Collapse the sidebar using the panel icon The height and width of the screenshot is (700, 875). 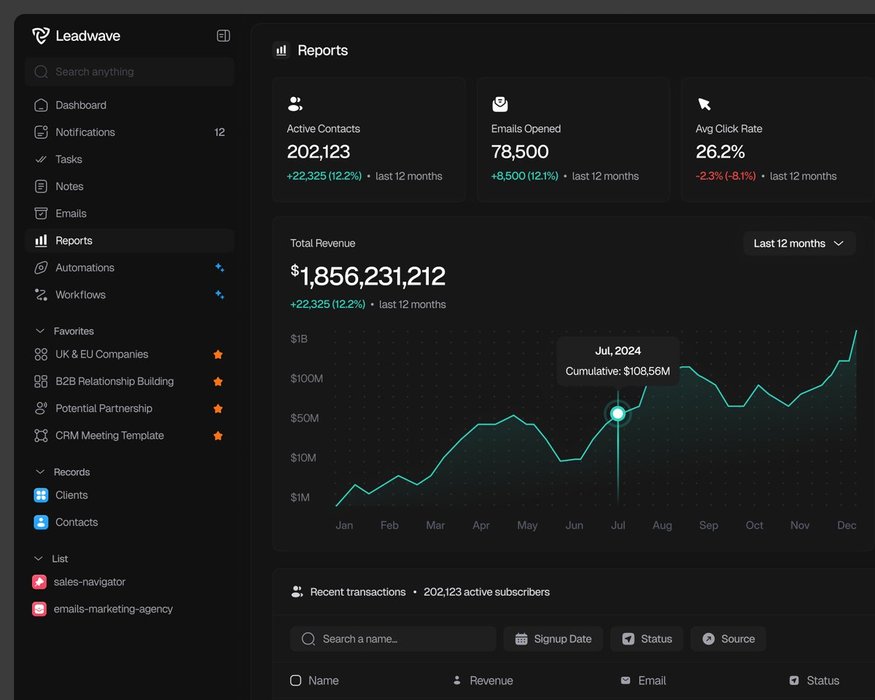pyautogui.click(x=223, y=36)
